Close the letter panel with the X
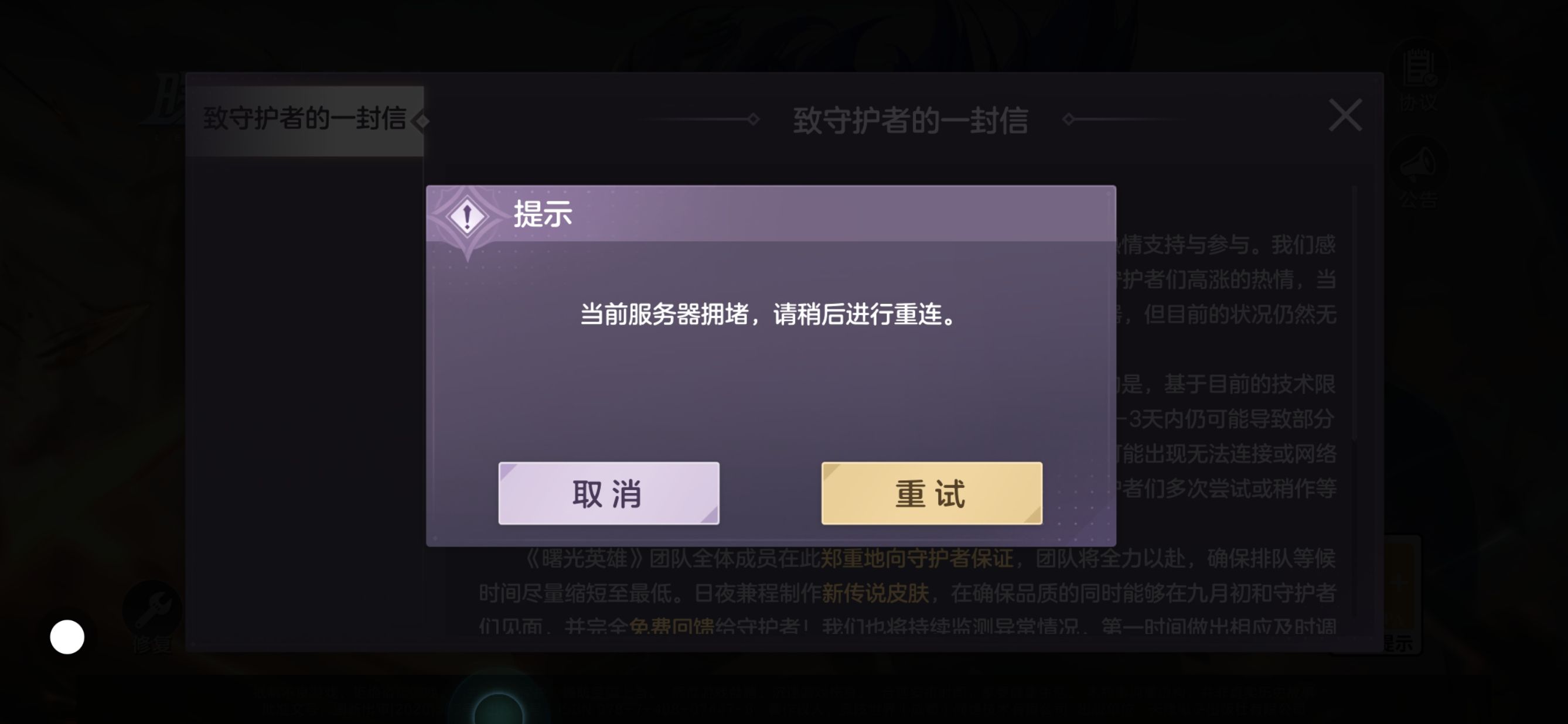 pos(1345,115)
